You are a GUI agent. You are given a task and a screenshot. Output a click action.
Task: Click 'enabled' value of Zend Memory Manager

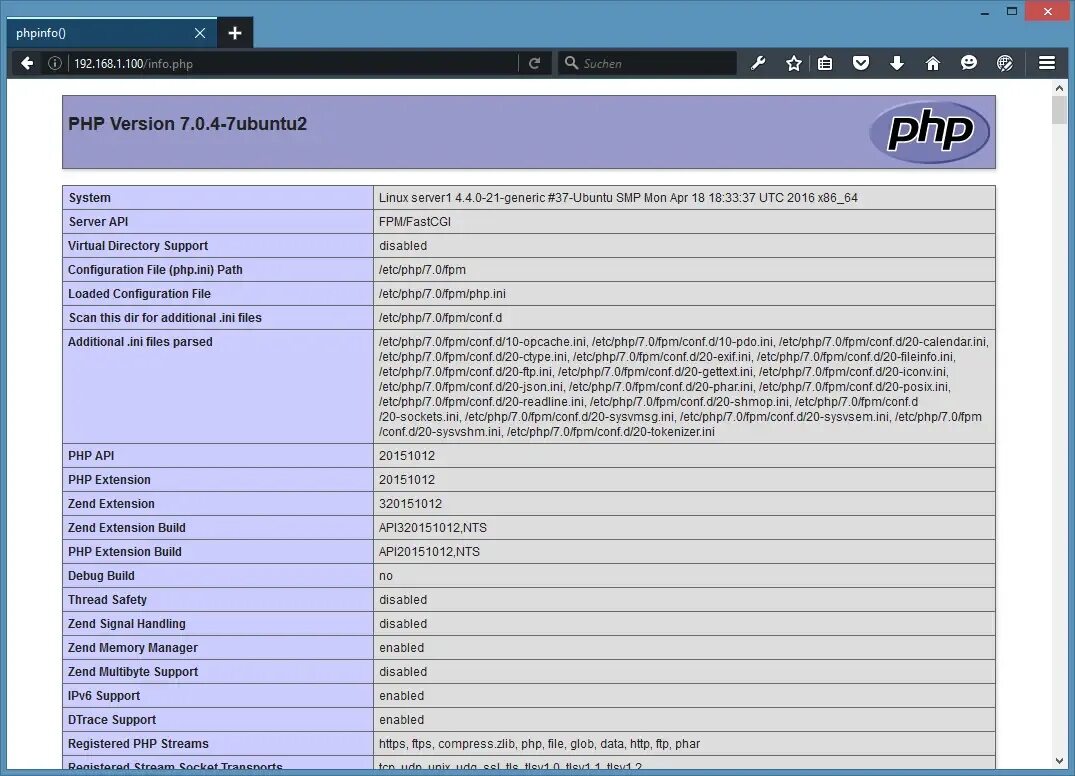402,648
